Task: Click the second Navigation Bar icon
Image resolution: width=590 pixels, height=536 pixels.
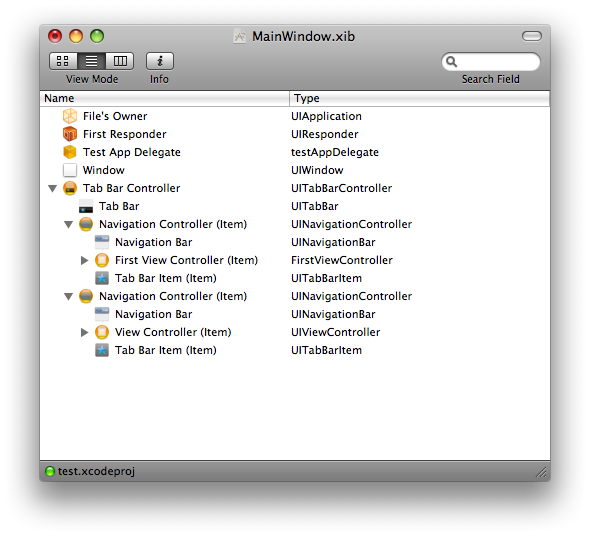Action: [x=102, y=314]
